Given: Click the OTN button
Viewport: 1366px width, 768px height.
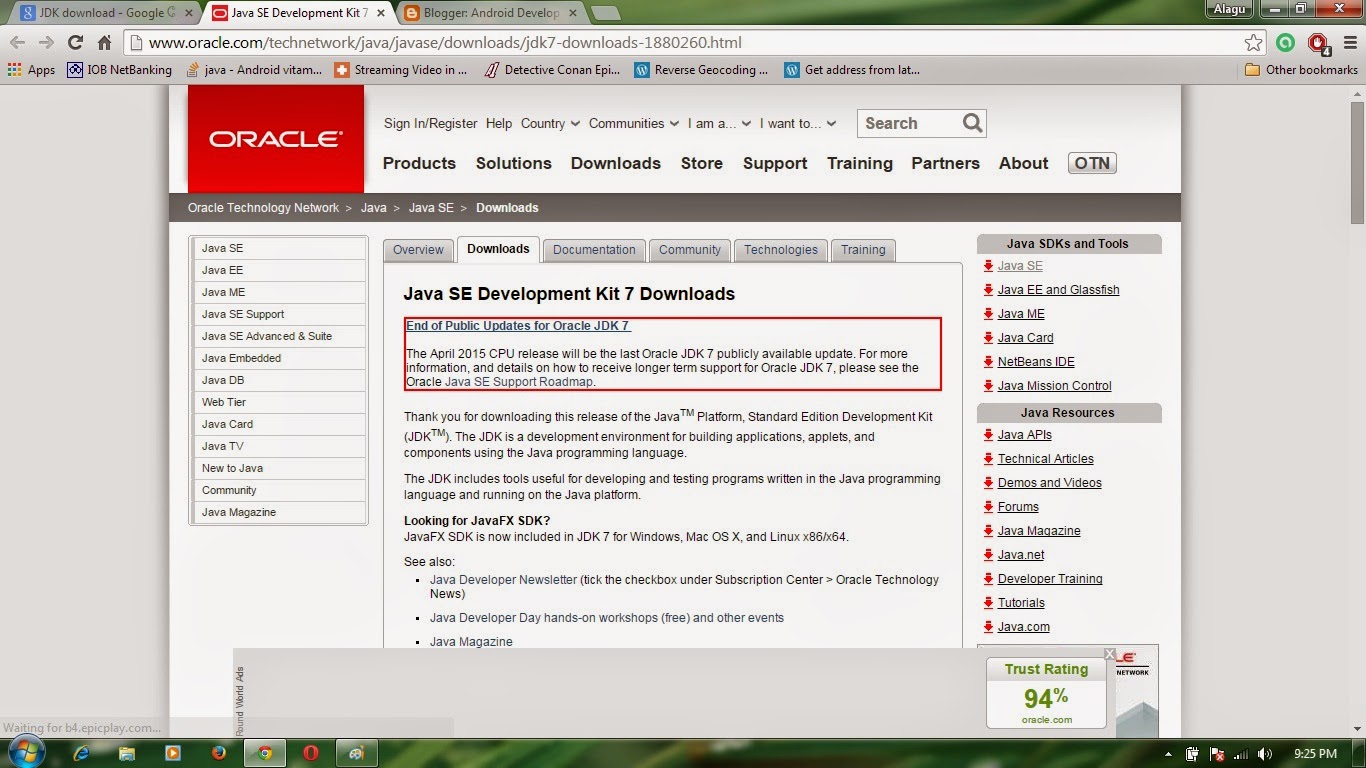Looking at the screenshot, I should (1092, 163).
